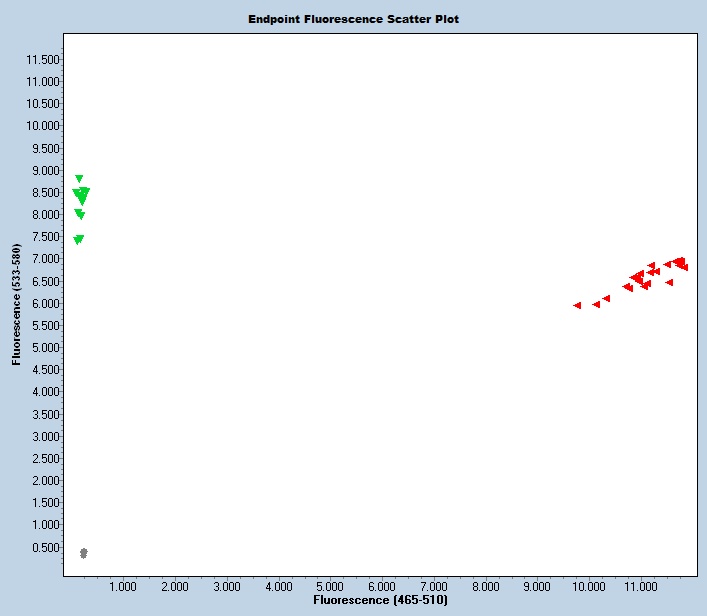Click the Fluorescence (465-510) x-axis label

point(380,600)
